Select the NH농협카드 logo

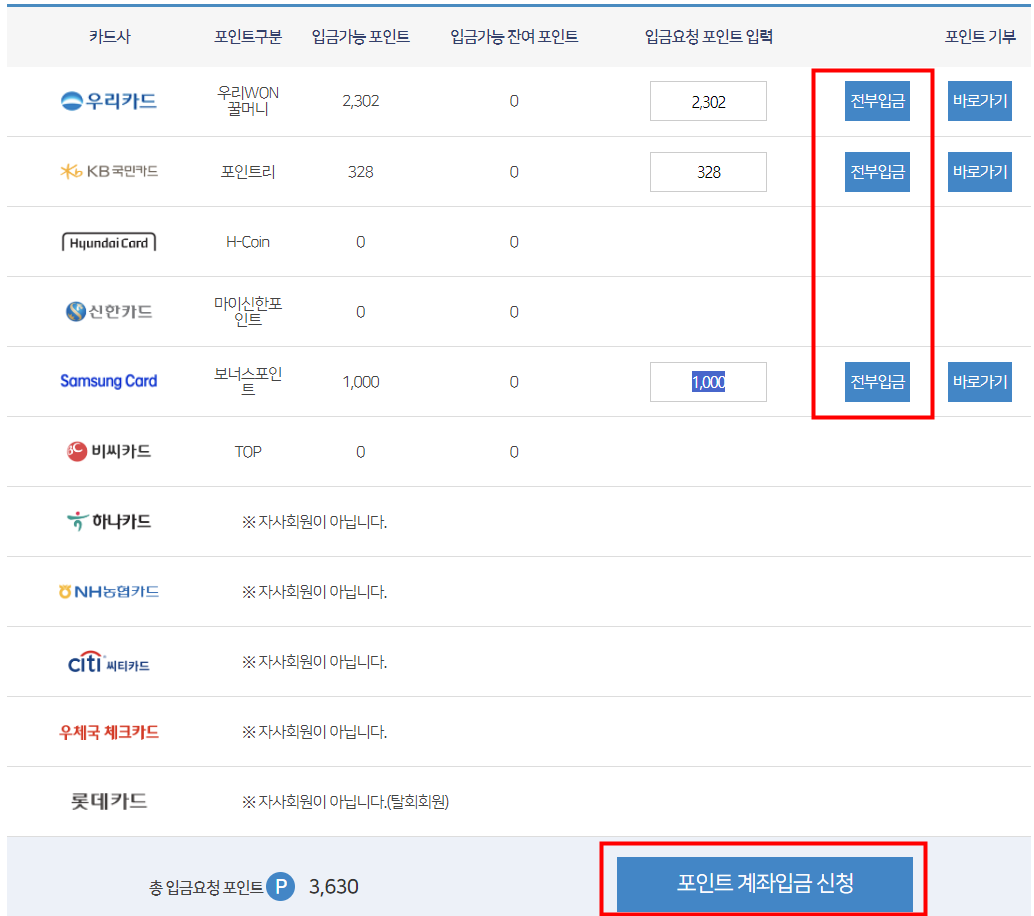coord(108,591)
